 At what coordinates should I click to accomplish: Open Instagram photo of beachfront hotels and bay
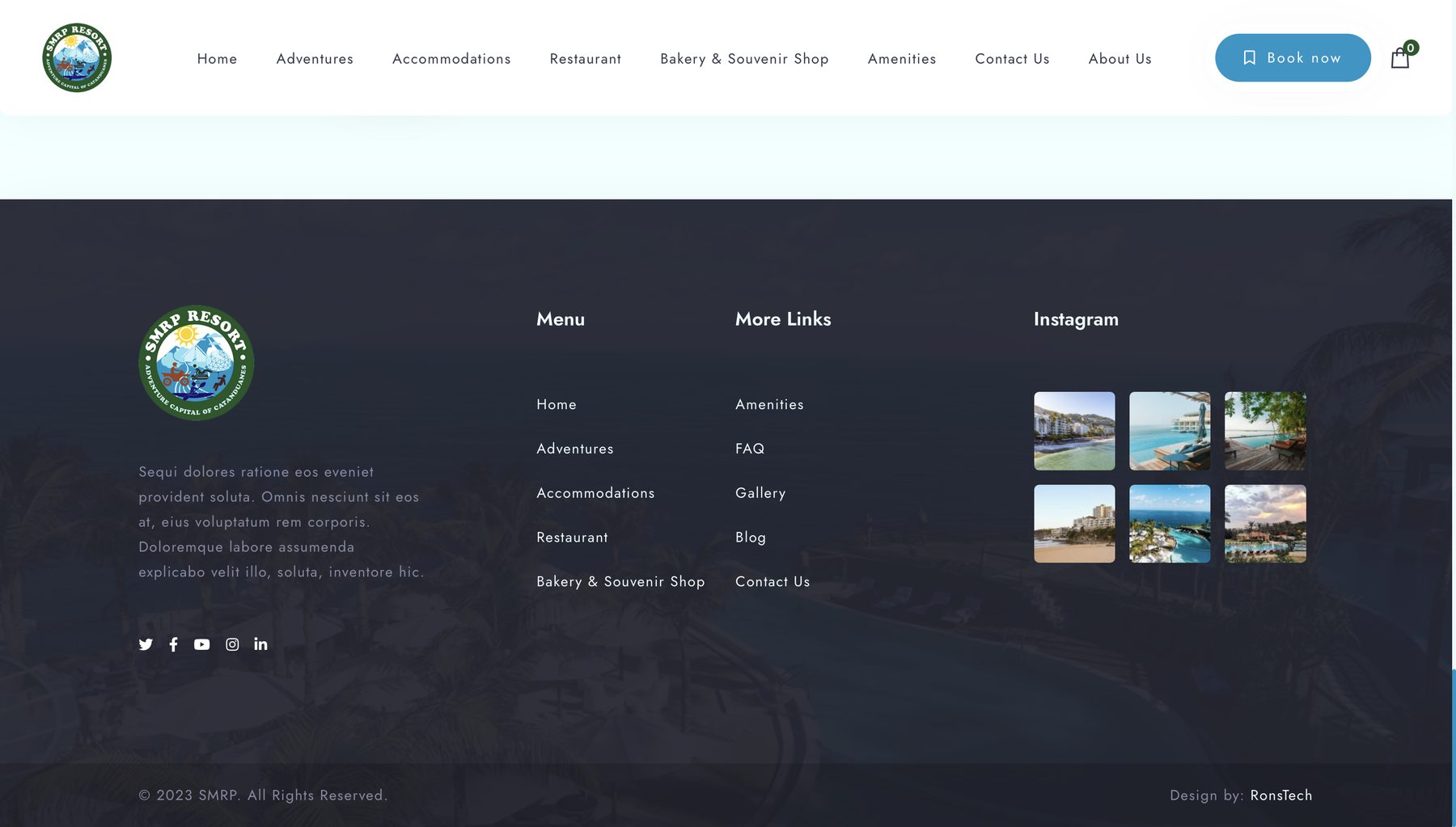pyautogui.click(x=1074, y=431)
